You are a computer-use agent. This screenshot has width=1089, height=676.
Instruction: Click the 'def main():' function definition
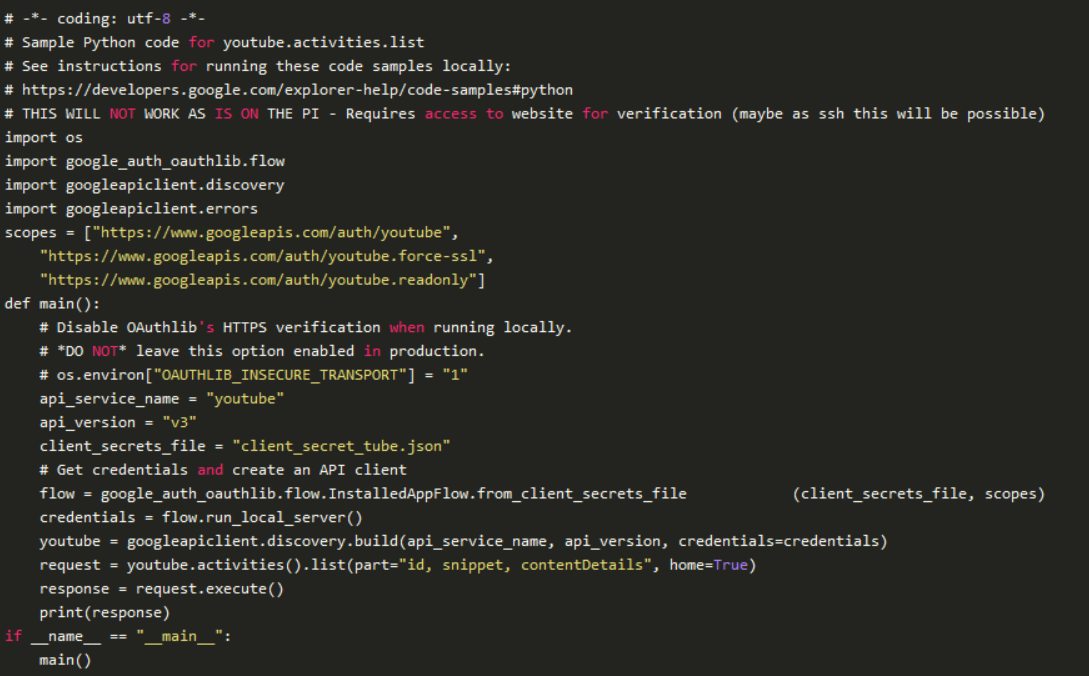pyautogui.click(x=52, y=304)
